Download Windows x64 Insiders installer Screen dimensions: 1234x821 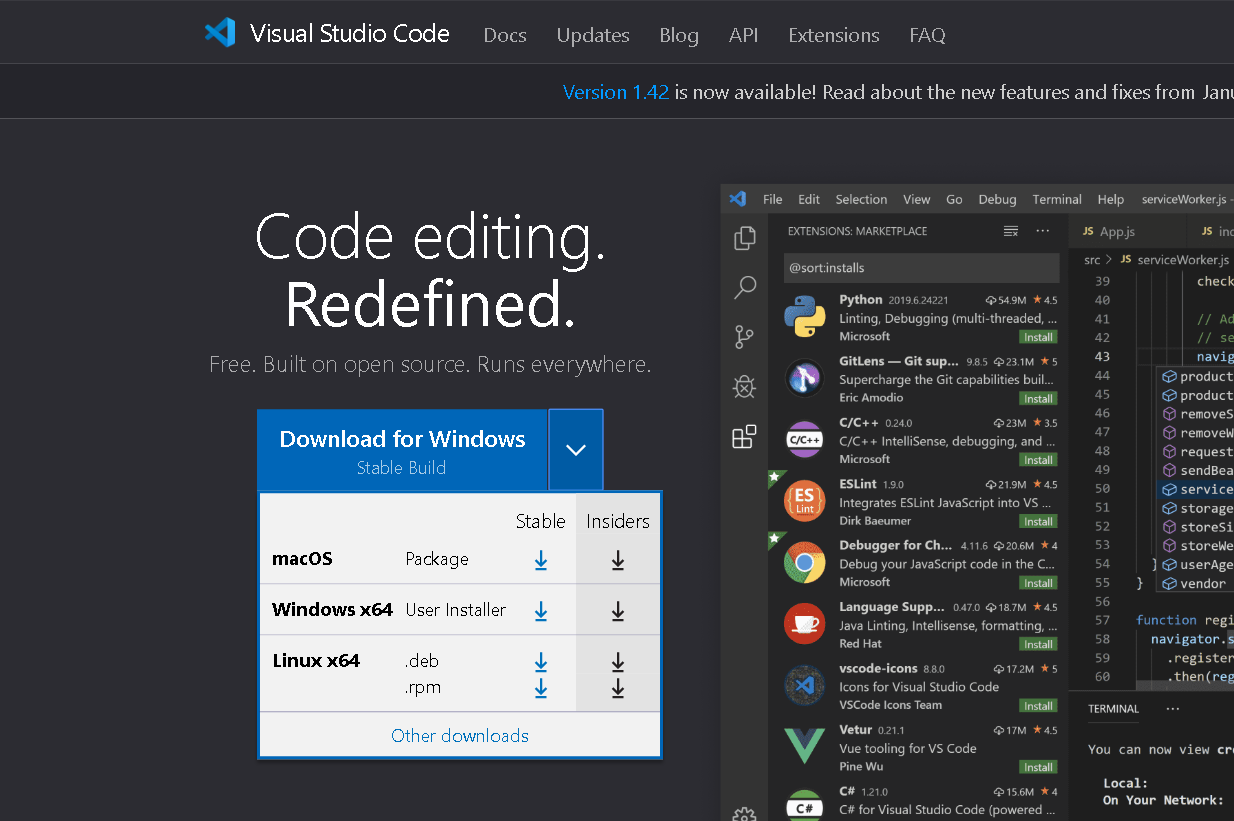tap(618, 610)
